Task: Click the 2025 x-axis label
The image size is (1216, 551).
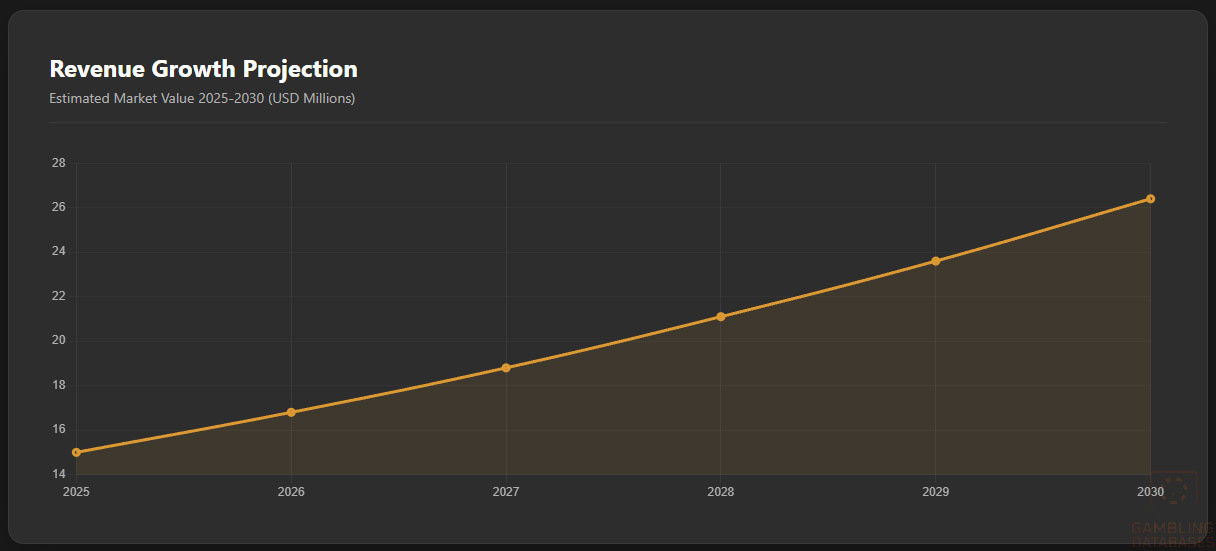Action: click(77, 492)
